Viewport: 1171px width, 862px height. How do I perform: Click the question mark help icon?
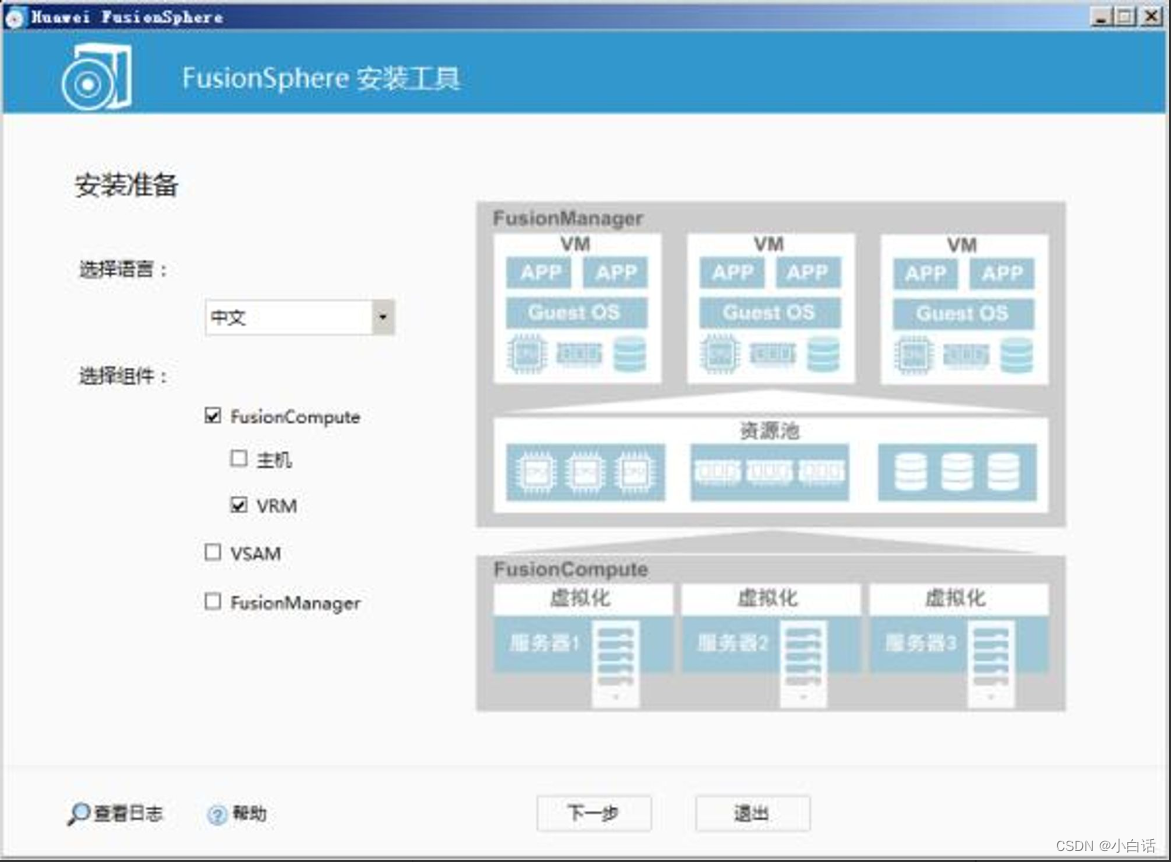[217, 814]
